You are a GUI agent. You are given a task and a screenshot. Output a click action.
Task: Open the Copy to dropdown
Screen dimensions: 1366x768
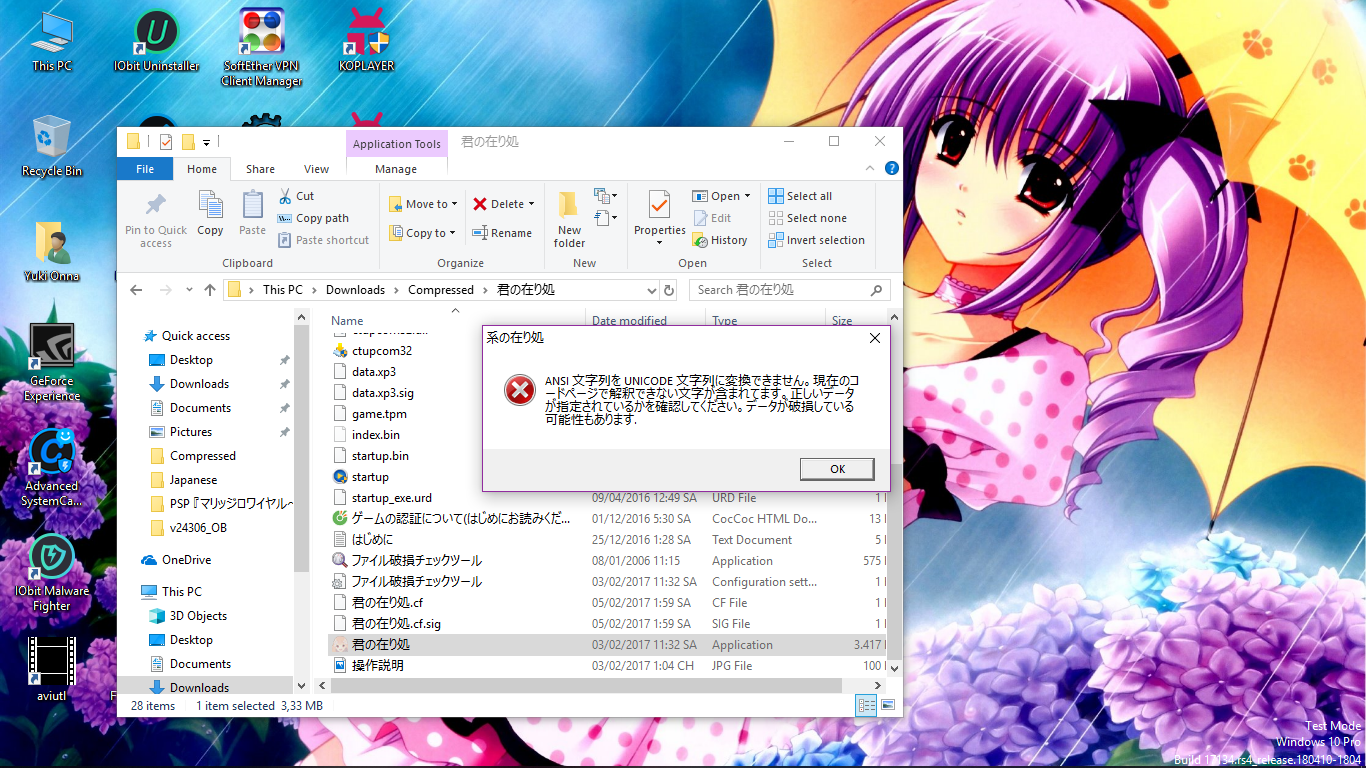click(423, 233)
